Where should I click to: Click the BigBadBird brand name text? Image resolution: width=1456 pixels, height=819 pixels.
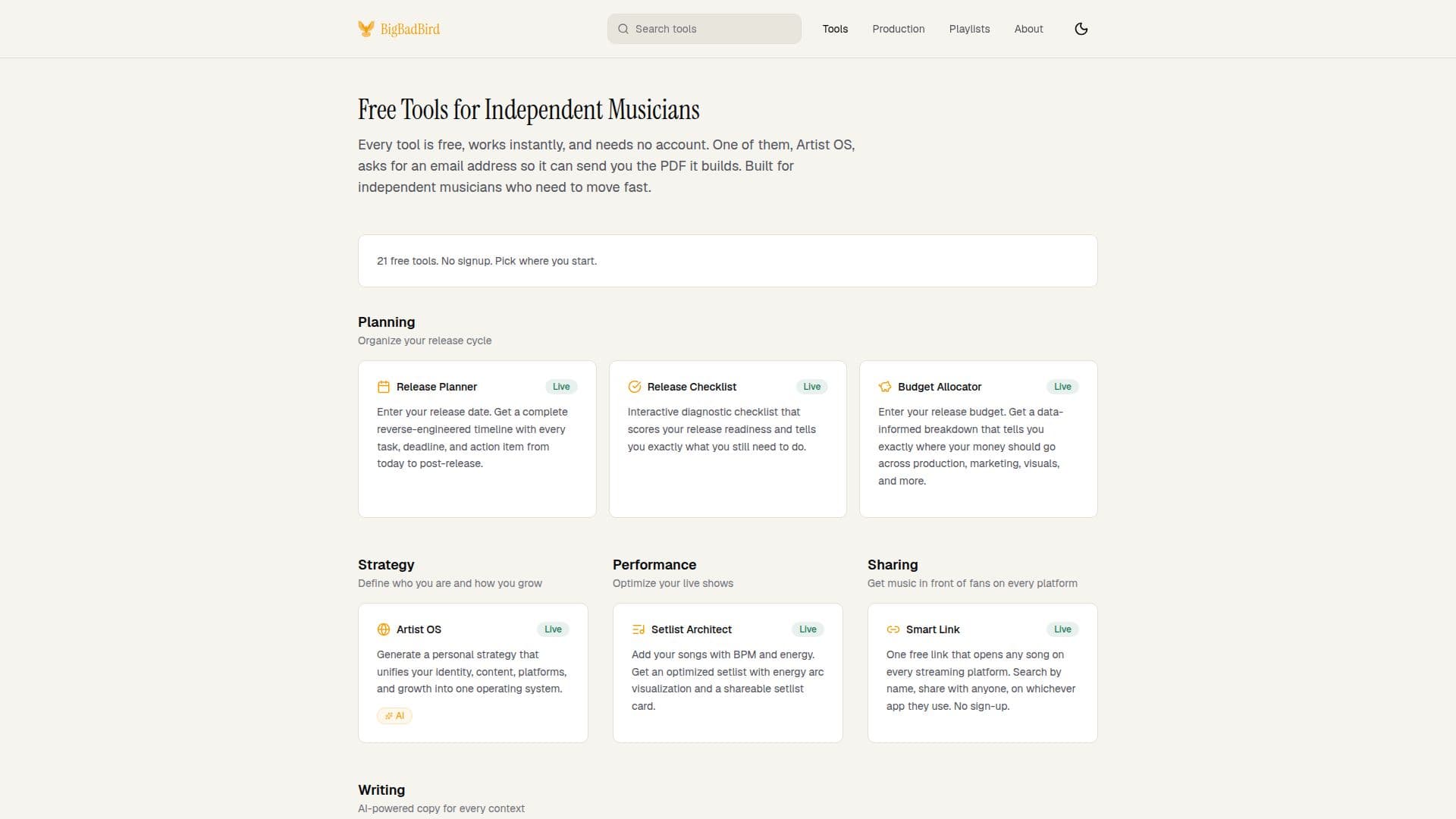[x=410, y=30]
